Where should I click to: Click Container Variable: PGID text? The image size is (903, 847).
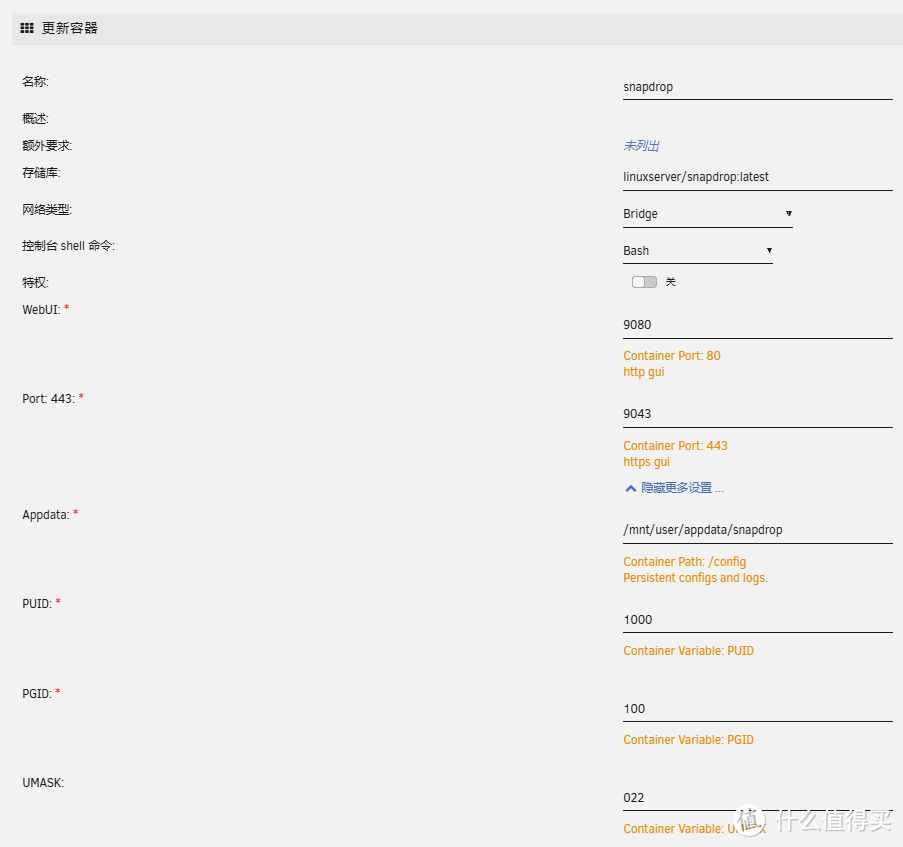pyautogui.click(x=688, y=740)
